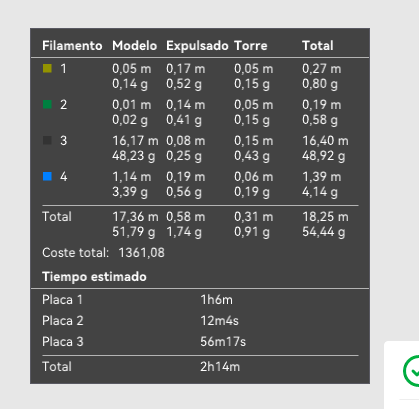Click the Filamento column header
The height and width of the screenshot is (409, 419).
click(72, 46)
